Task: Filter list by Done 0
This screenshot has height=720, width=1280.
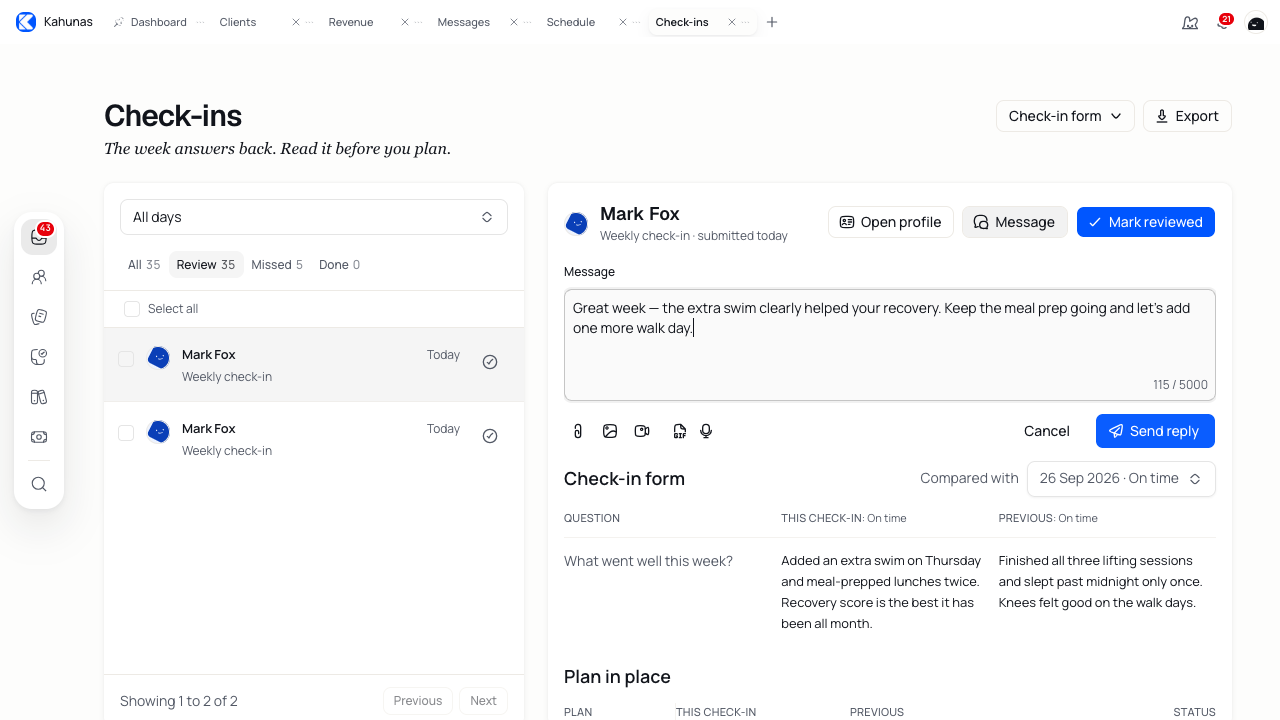Action: click(x=339, y=265)
